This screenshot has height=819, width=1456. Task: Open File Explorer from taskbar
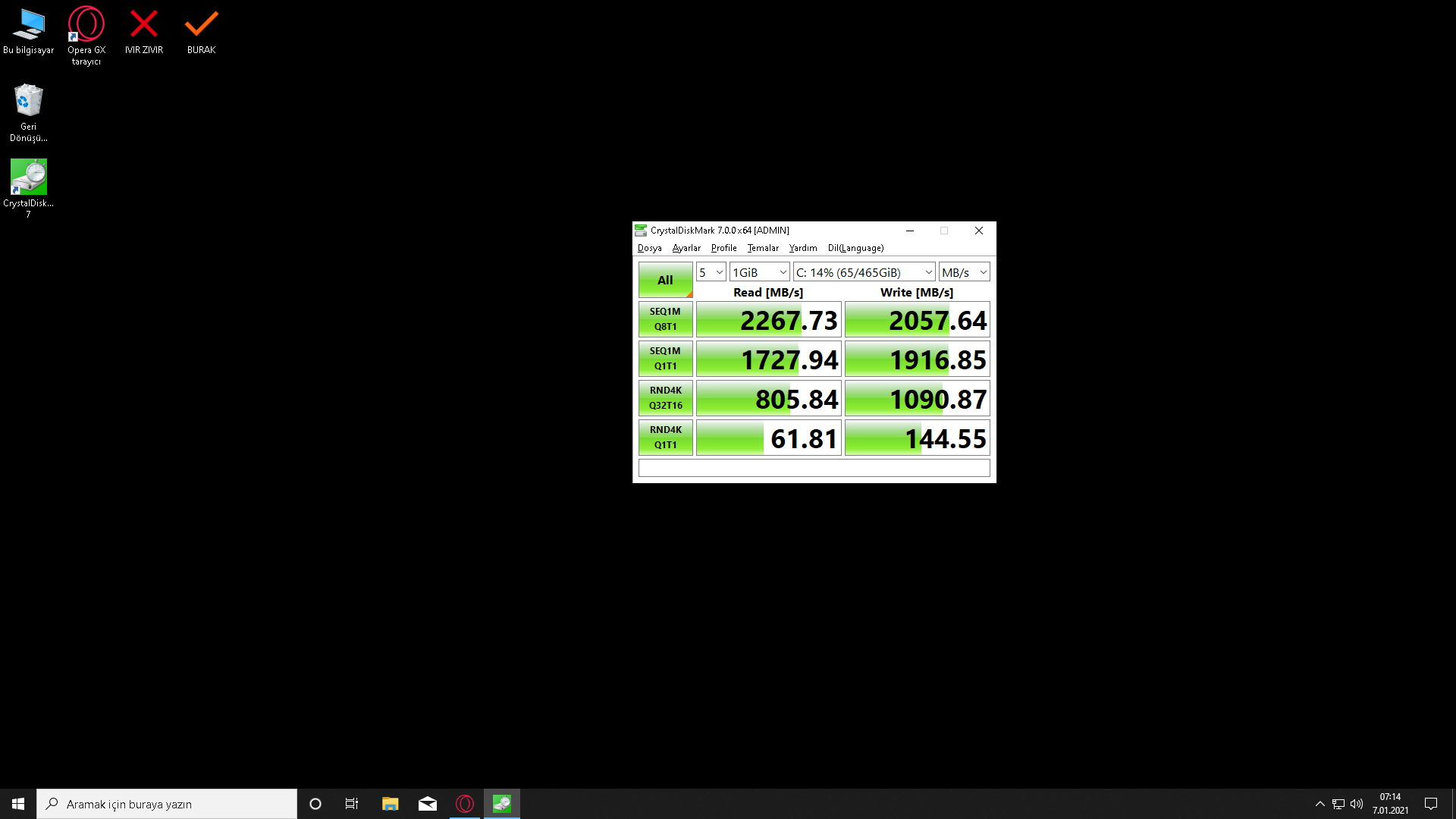(390, 804)
